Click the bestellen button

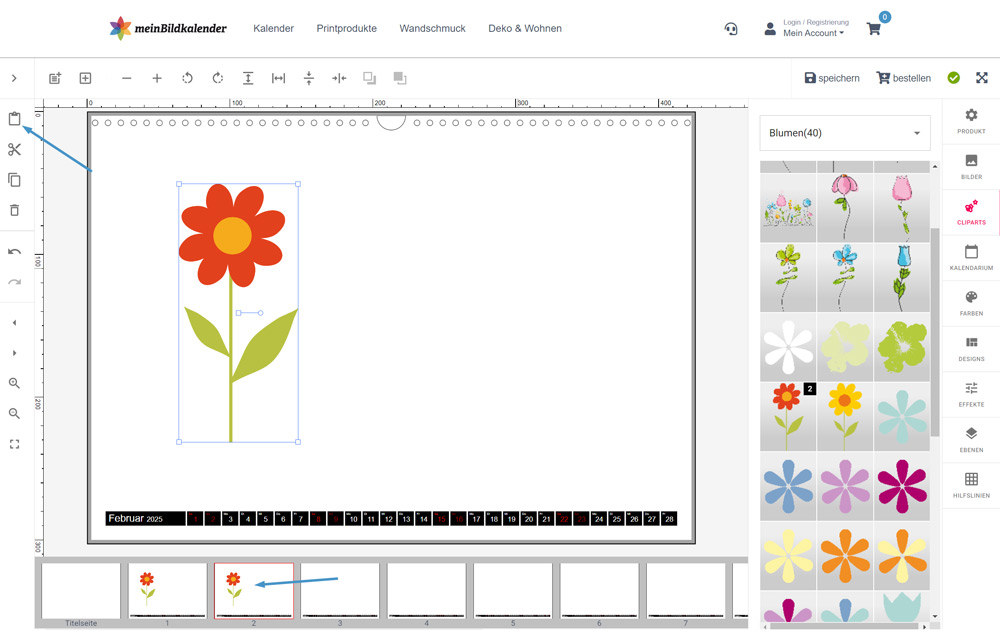pos(903,78)
